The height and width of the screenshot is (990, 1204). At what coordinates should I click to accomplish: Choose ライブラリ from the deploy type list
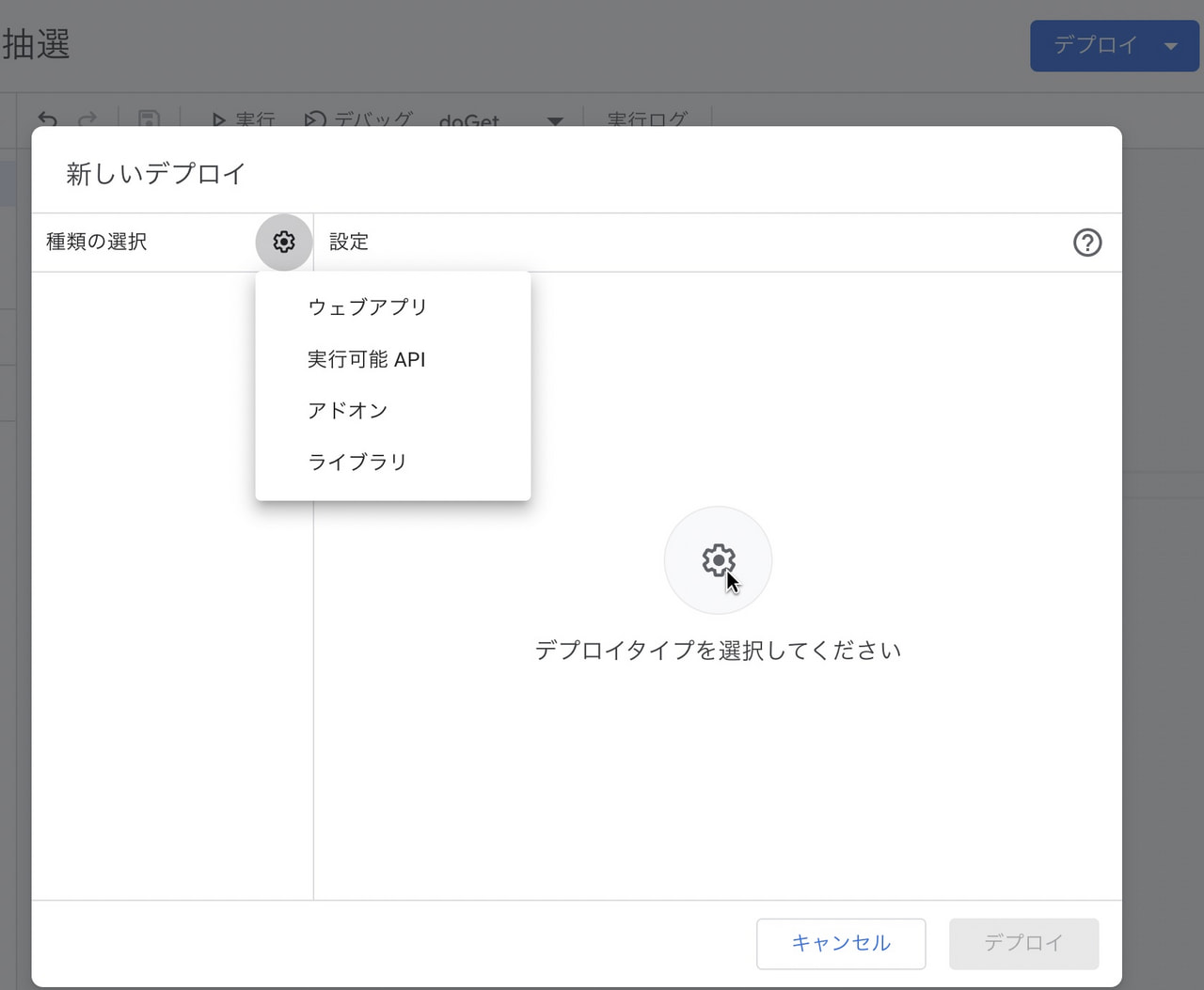pos(356,463)
